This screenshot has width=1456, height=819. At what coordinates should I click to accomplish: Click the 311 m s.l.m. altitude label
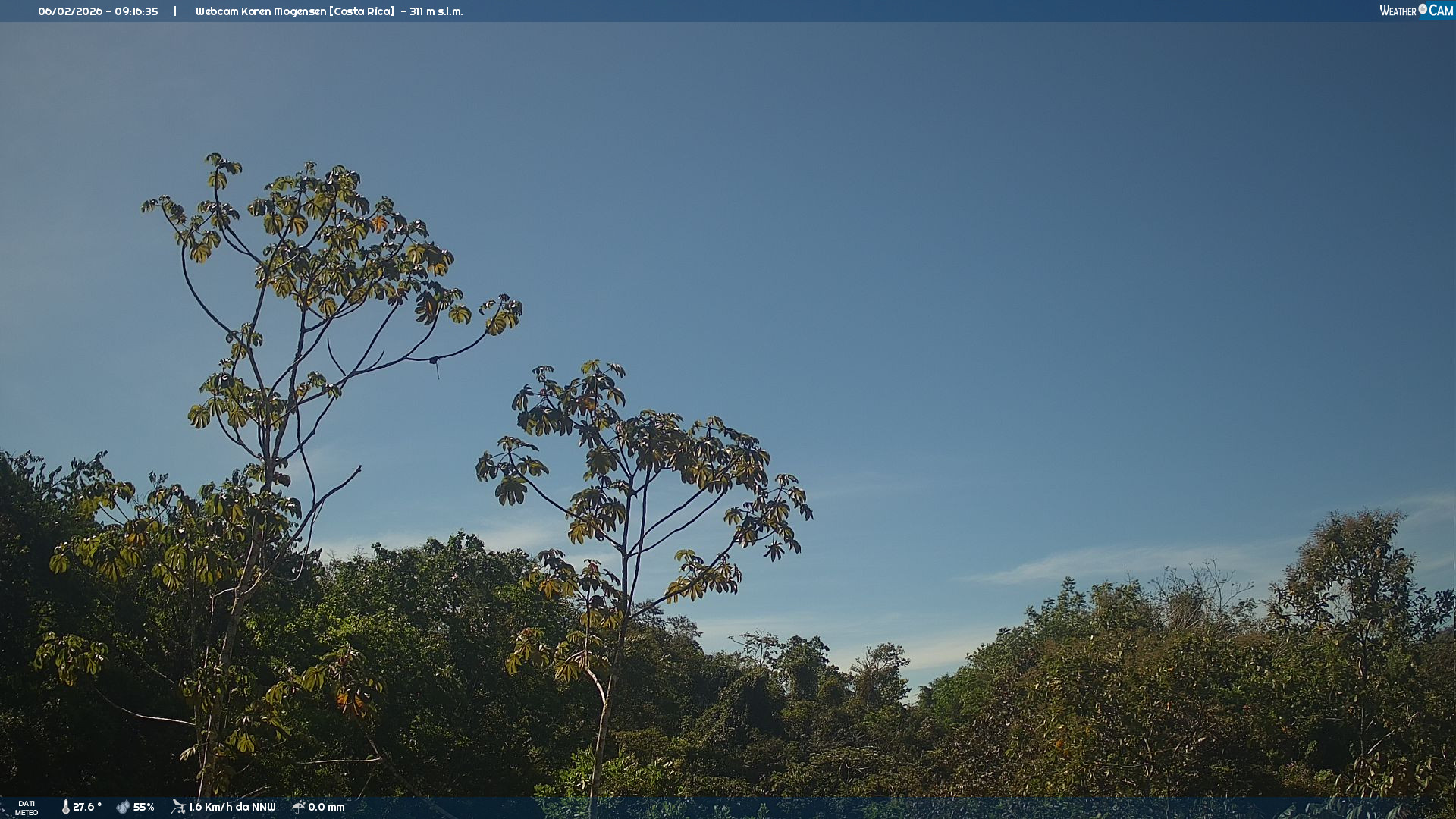[x=436, y=11]
